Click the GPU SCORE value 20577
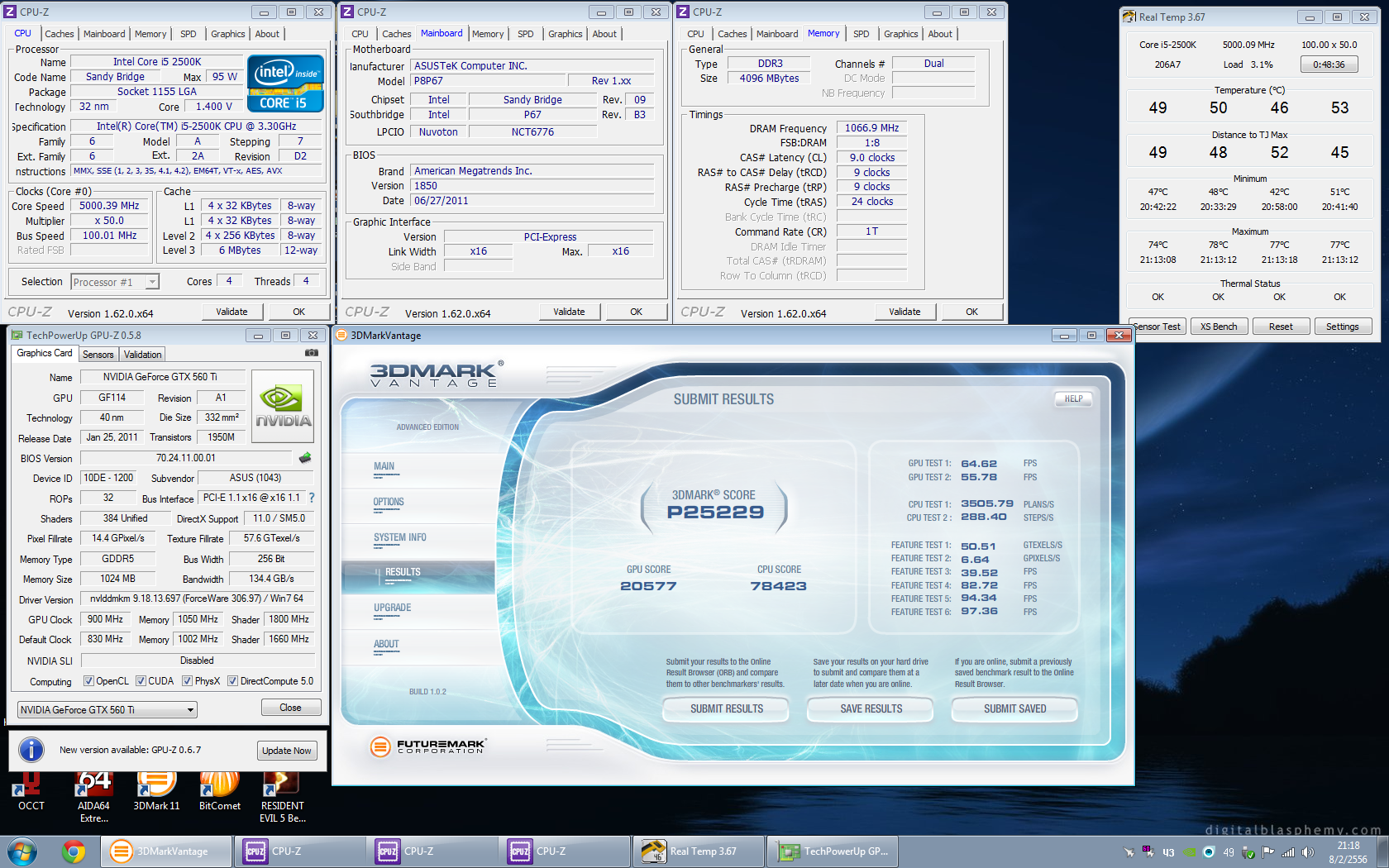The image size is (1389, 868). click(x=648, y=586)
